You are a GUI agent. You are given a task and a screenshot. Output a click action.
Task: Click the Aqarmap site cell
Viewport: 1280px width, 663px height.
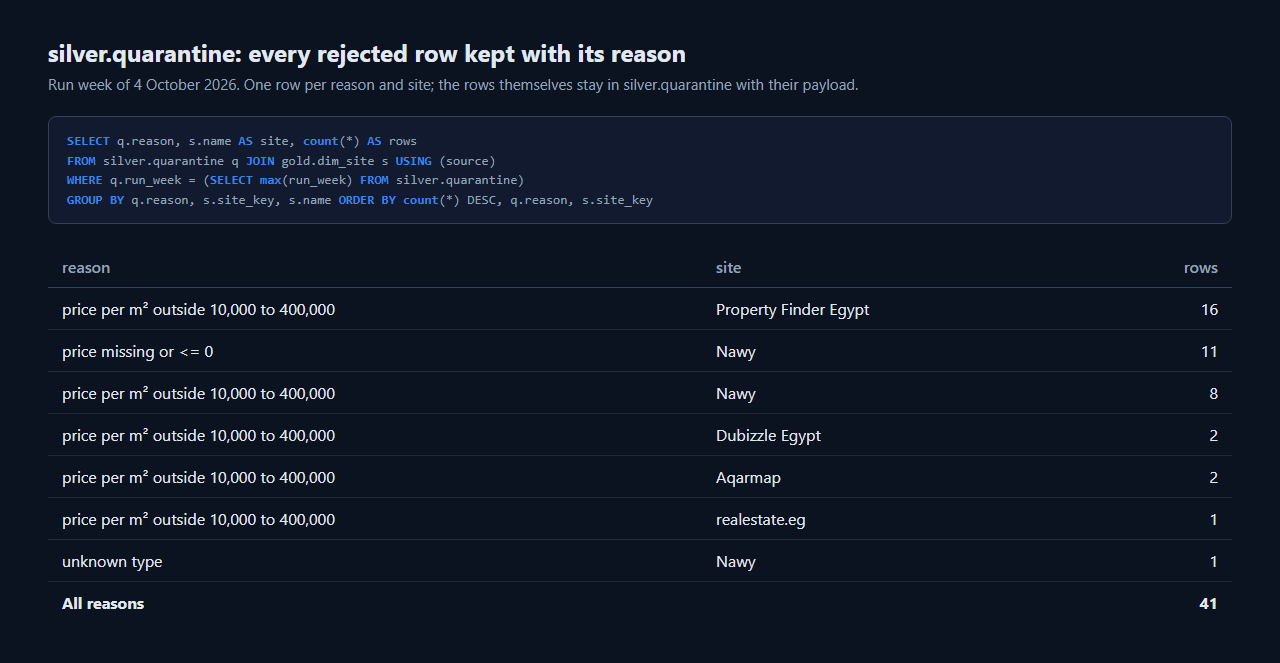748,478
